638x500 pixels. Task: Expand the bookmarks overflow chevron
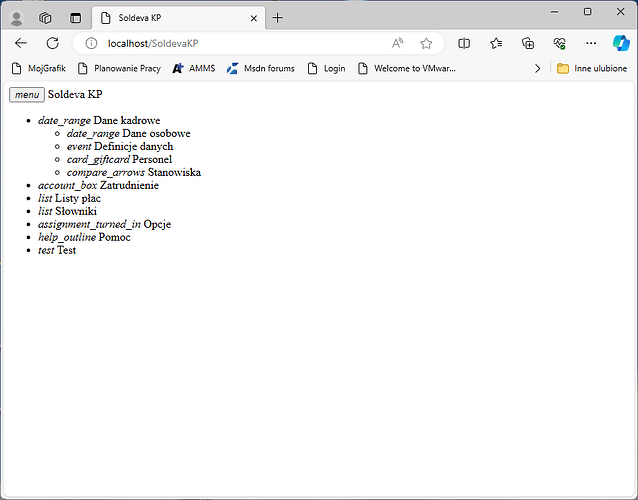point(538,68)
